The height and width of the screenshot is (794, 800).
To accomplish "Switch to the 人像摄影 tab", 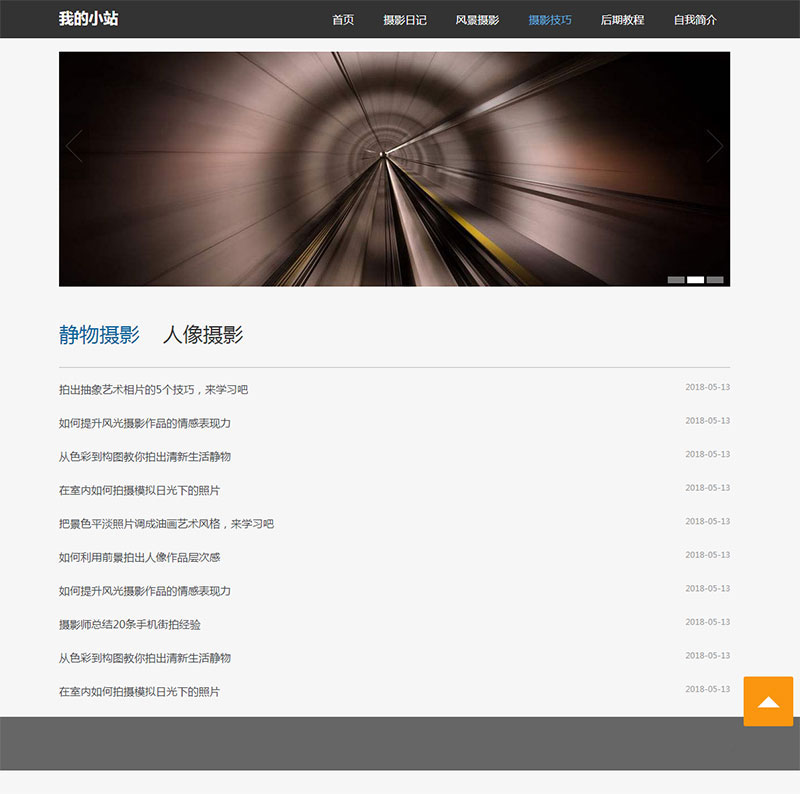I will click(203, 335).
